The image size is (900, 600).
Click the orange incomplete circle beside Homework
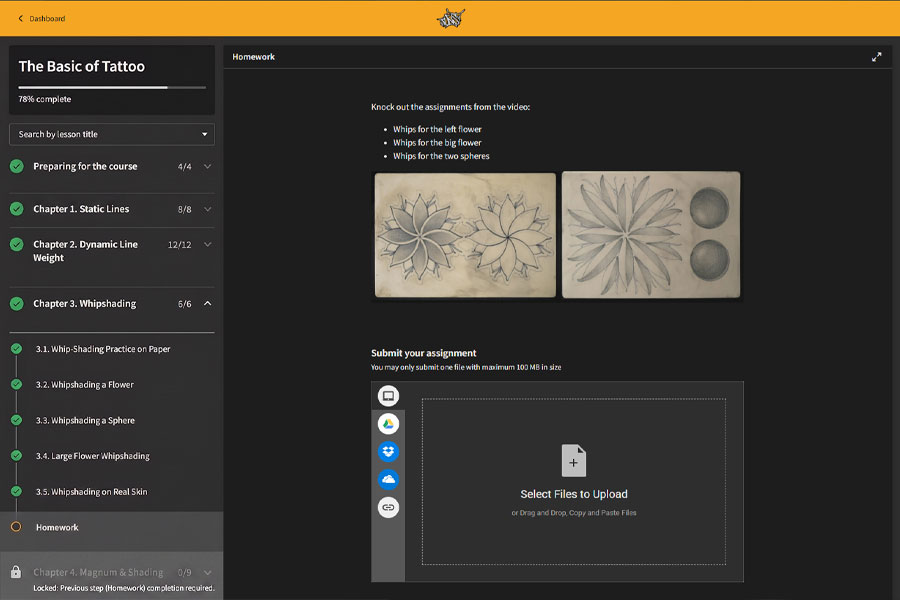pyautogui.click(x=16, y=527)
